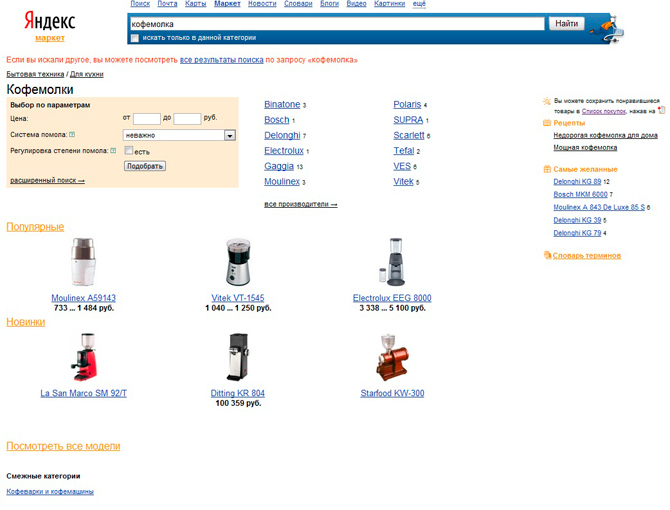Open the Кофеварки и кофемашины category
The height and width of the screenshot is (510, 670).
(50, 492)
